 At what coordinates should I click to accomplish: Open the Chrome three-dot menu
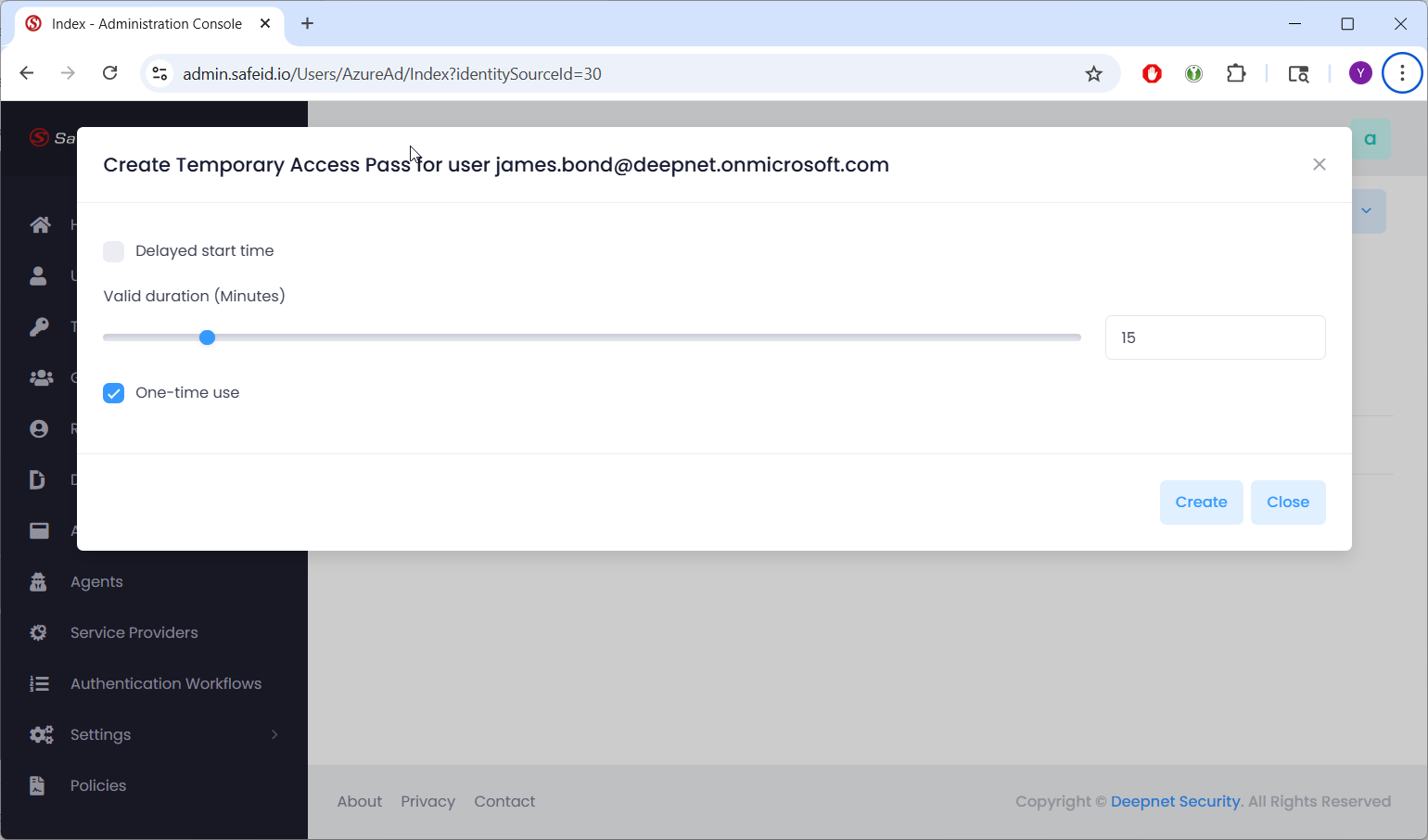(x=1402, y=73)
